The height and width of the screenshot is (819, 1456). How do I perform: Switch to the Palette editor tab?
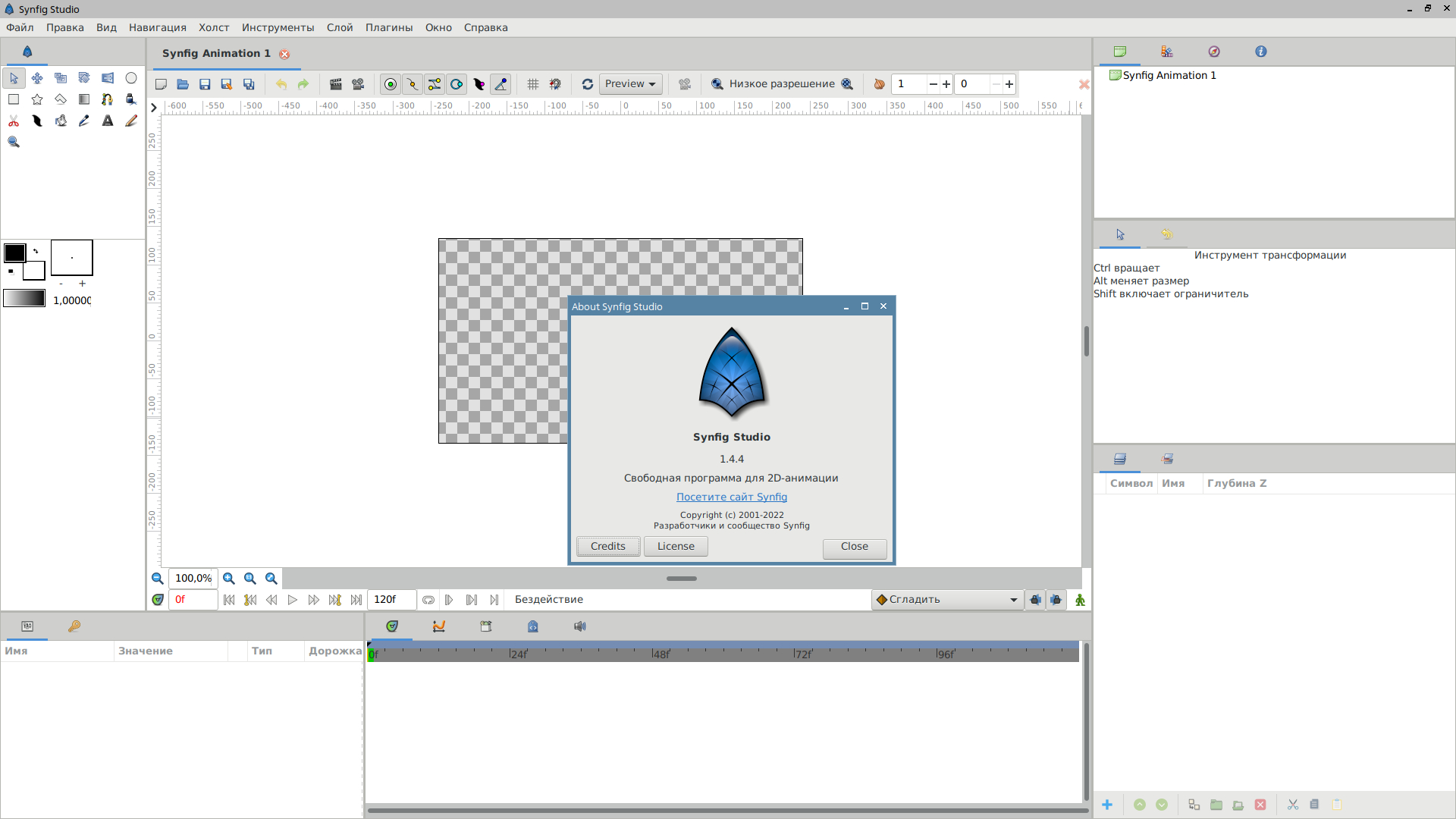pyautogui.click(x=1167, y=52)
